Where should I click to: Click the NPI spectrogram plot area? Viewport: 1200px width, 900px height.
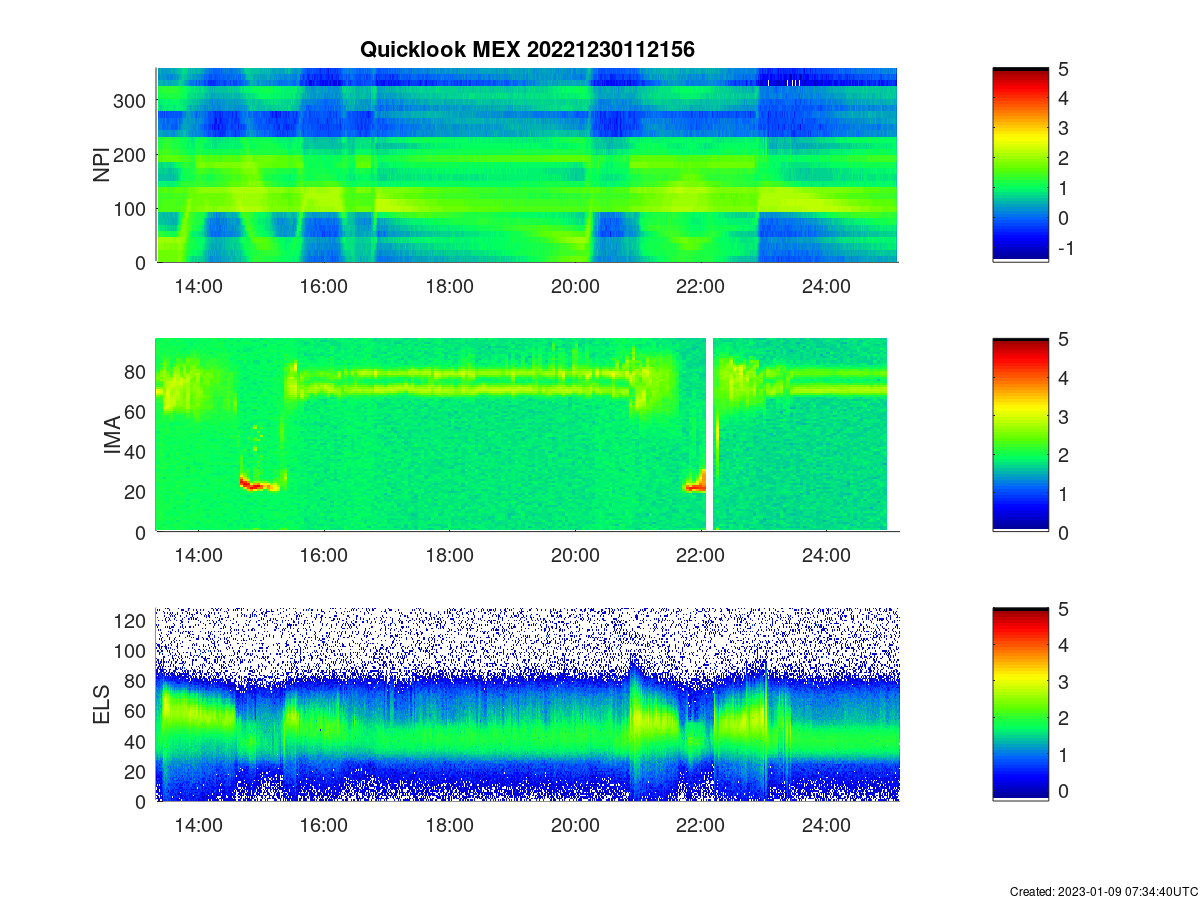pos(527,165)
